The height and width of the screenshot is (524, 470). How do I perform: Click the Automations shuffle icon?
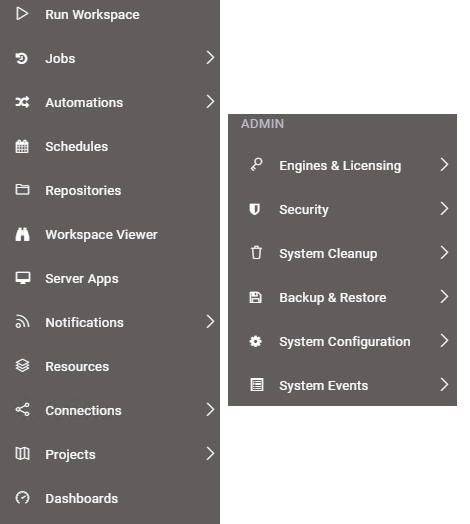pos(22,102)
